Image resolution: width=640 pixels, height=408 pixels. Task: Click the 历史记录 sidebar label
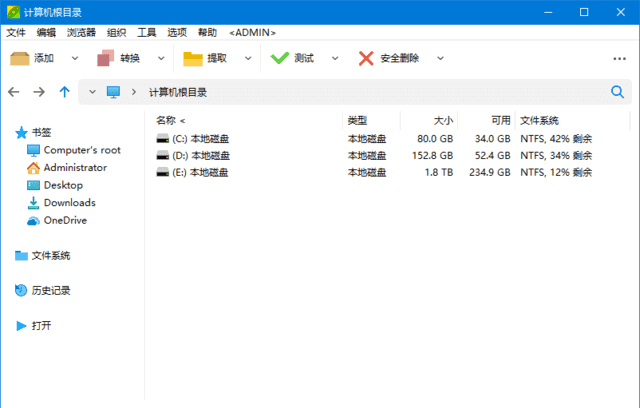point(51,290)
